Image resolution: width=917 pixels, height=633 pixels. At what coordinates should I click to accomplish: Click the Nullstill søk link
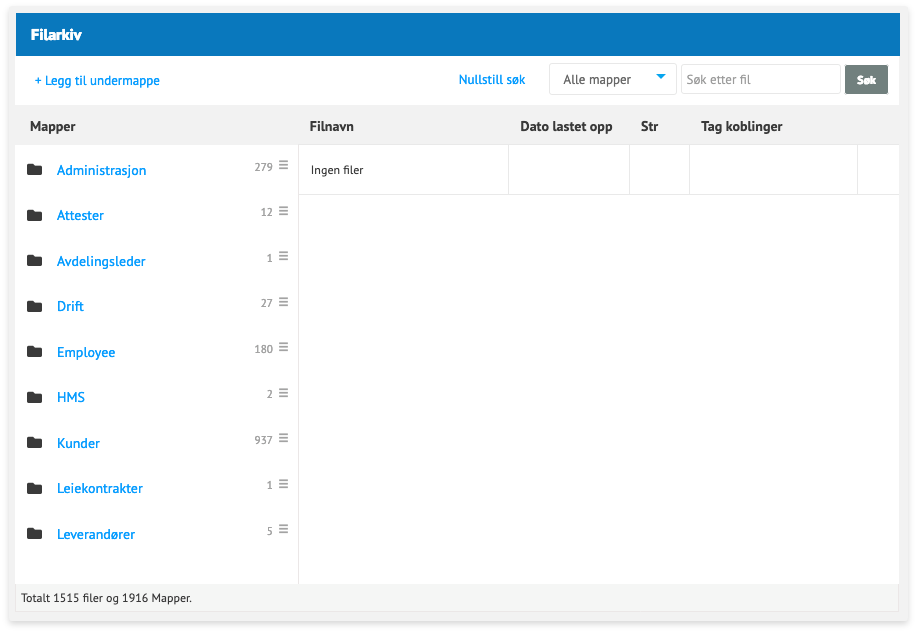click(491, 80)
